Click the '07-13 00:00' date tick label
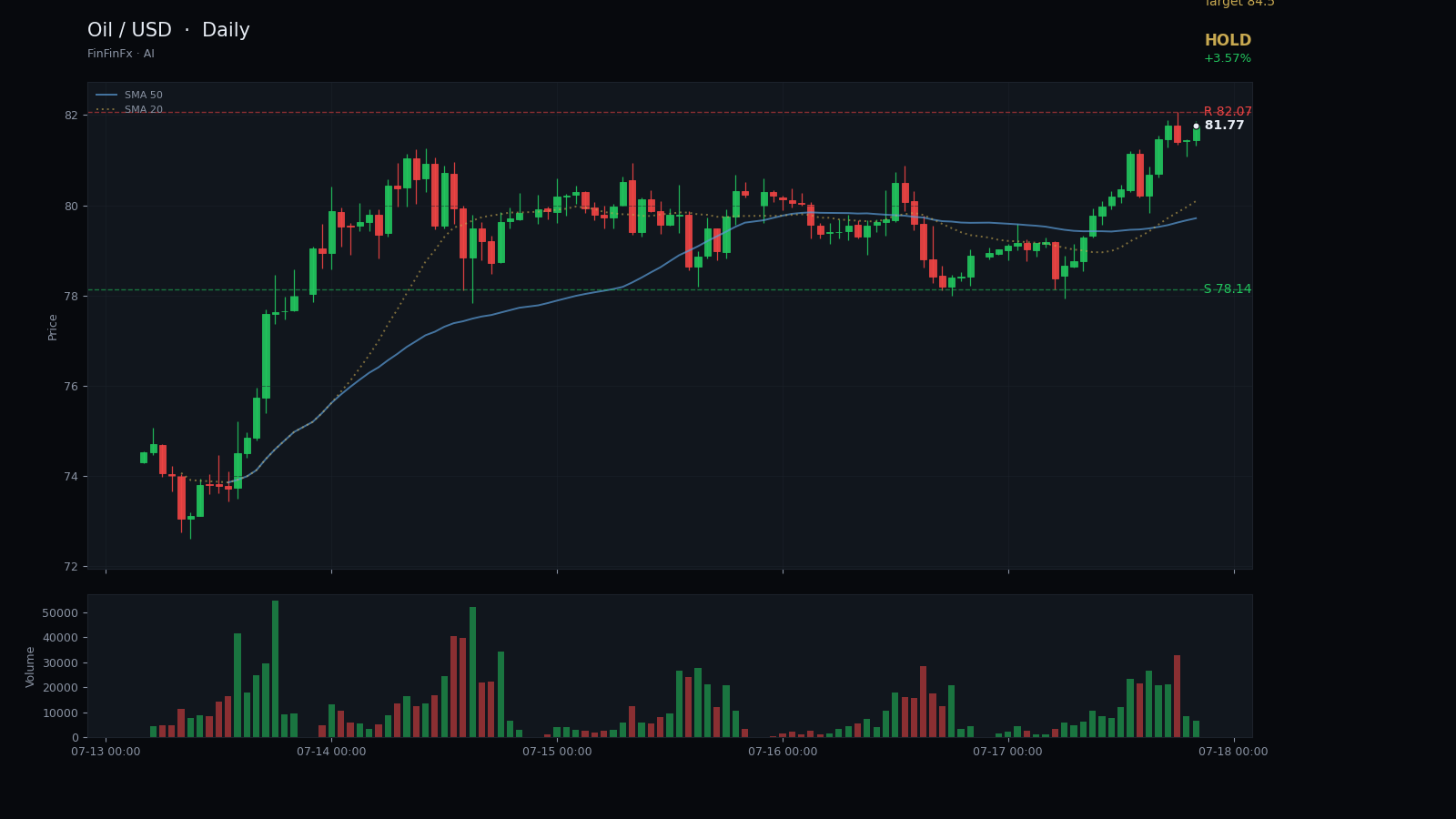Screen dimensions: 1456x819 click(x=106, y=752)
